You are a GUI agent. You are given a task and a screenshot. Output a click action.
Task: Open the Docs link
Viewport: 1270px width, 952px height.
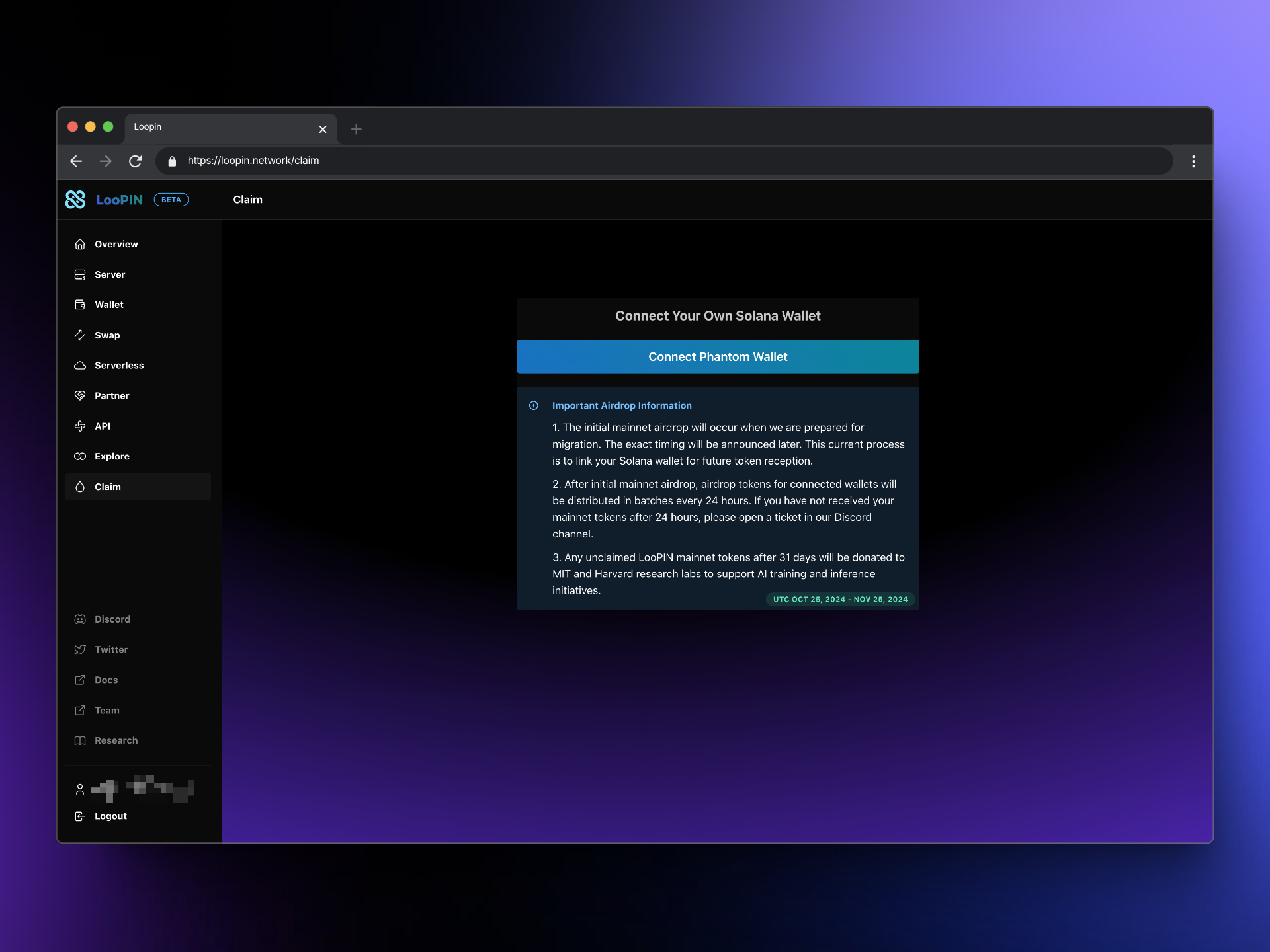pyautogui.click(x=106, y=680)
